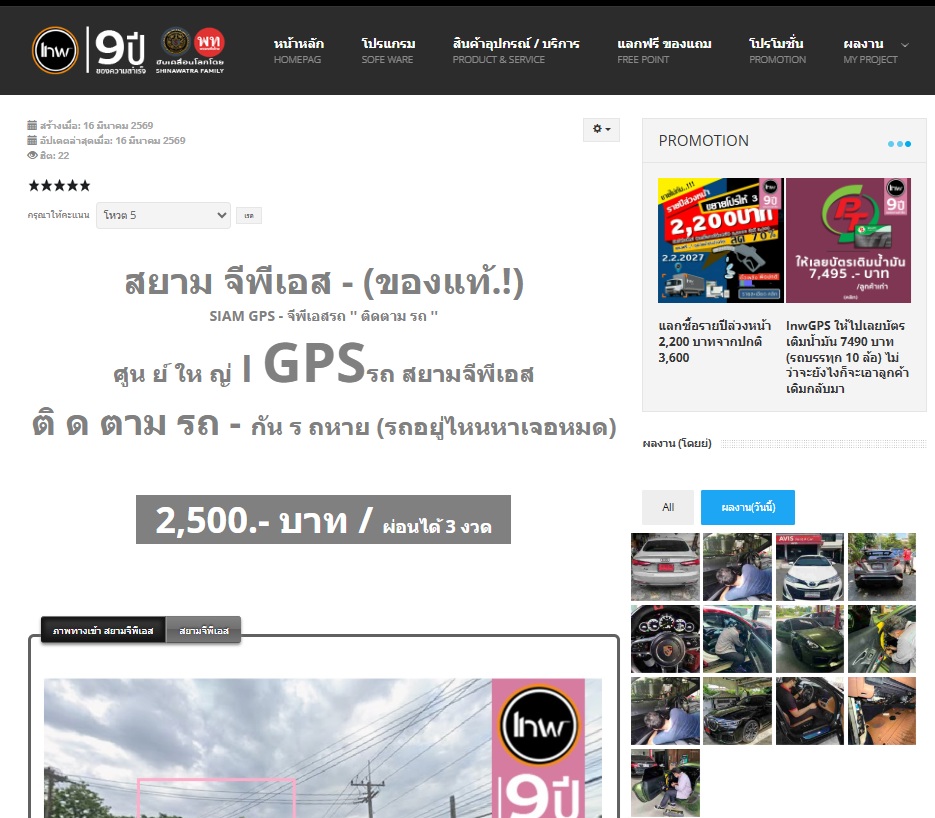This screenshot has width=935, height=818.
Task: Submit rating with the small เรต button
Action: click(x=249, y=216)
